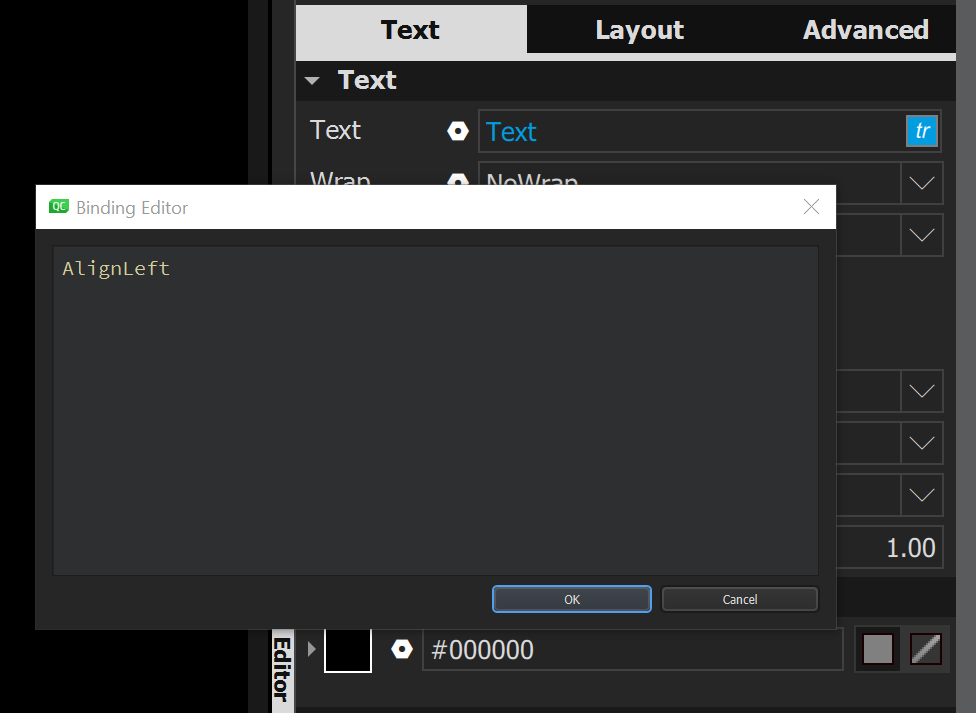Switch to the Layout tab

[x=639, y=29]
